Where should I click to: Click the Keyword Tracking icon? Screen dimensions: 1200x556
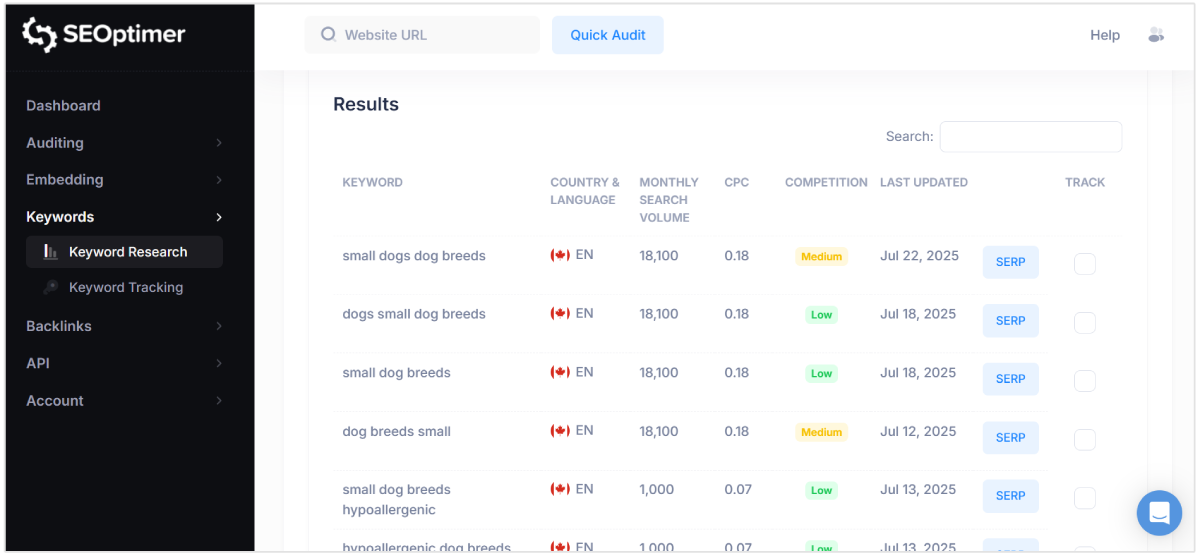tap(51, 288)
